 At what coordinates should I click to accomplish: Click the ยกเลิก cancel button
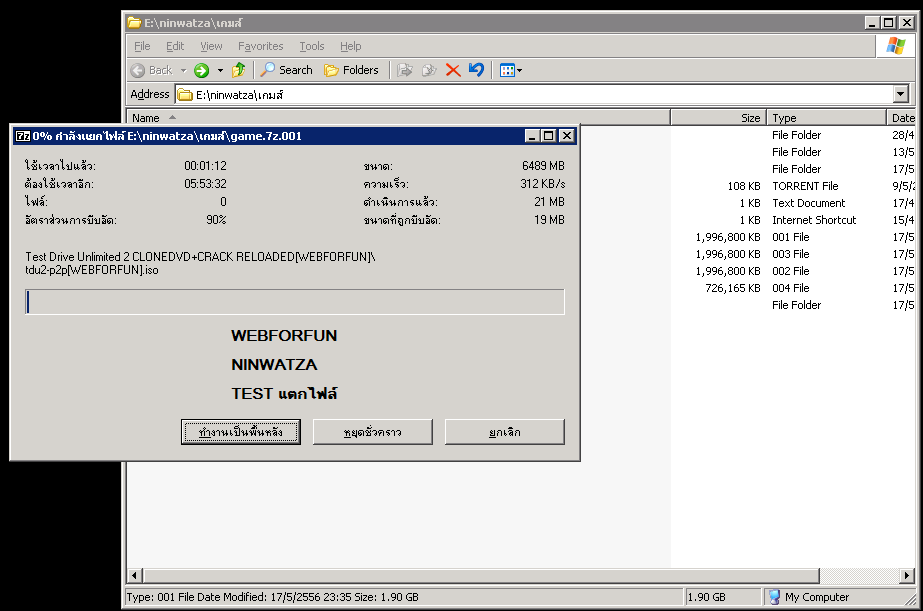pyautogui.click(x=504, y=432)
